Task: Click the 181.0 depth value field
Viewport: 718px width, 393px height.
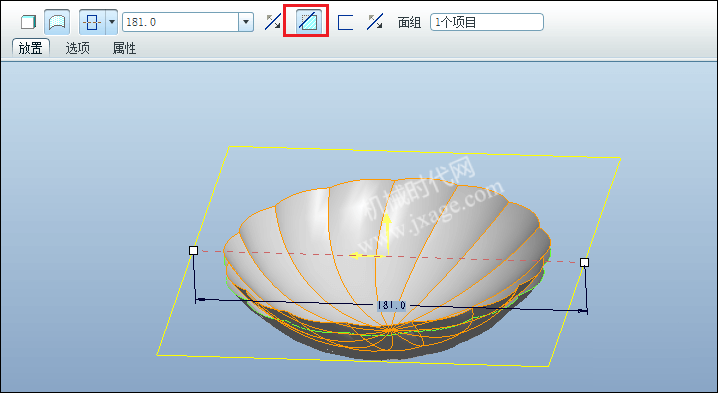Action: (x=180, y=22)
